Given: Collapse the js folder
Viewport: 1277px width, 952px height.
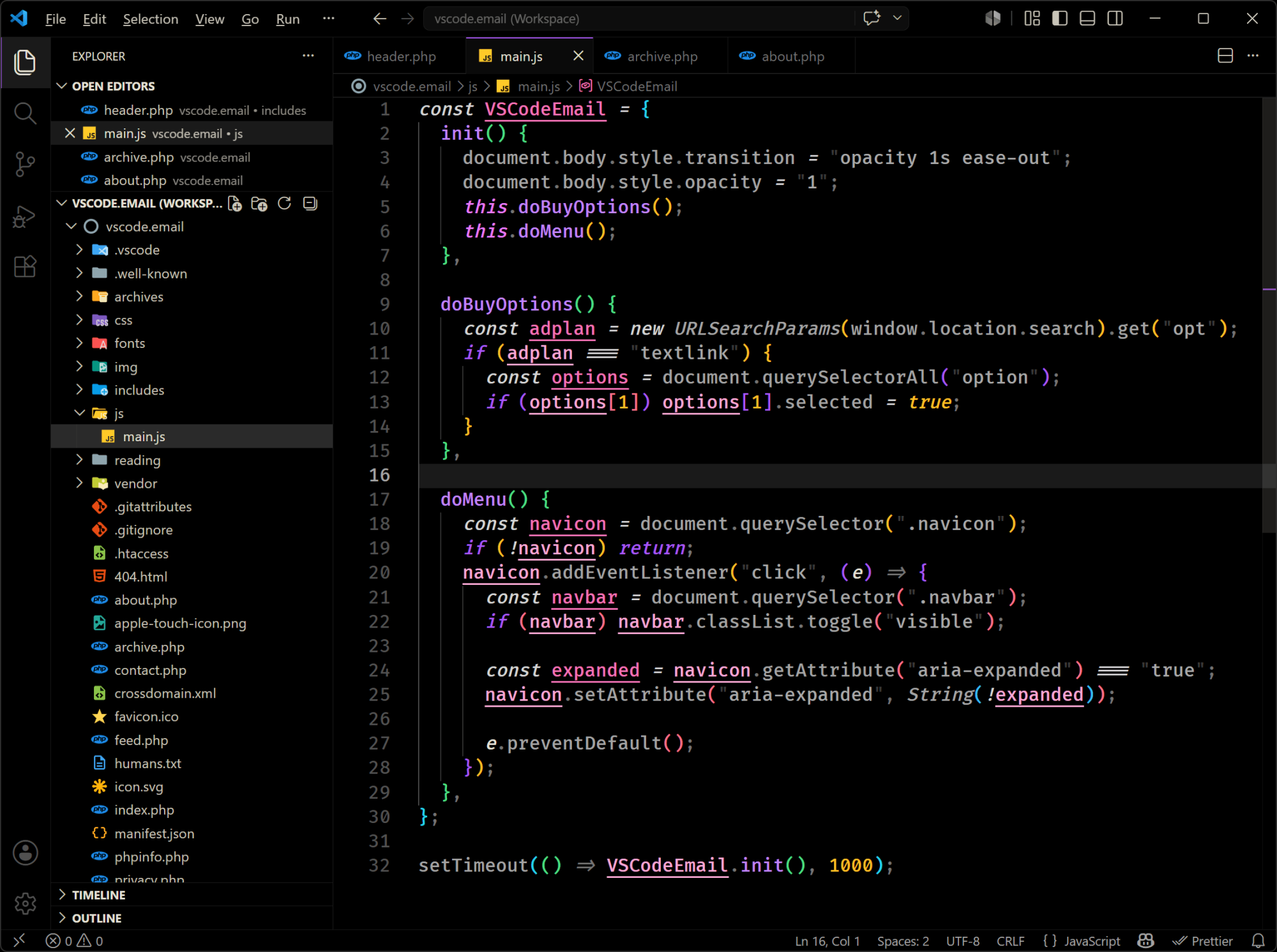Looking at the screenshot, I should [x=80, y=413].
